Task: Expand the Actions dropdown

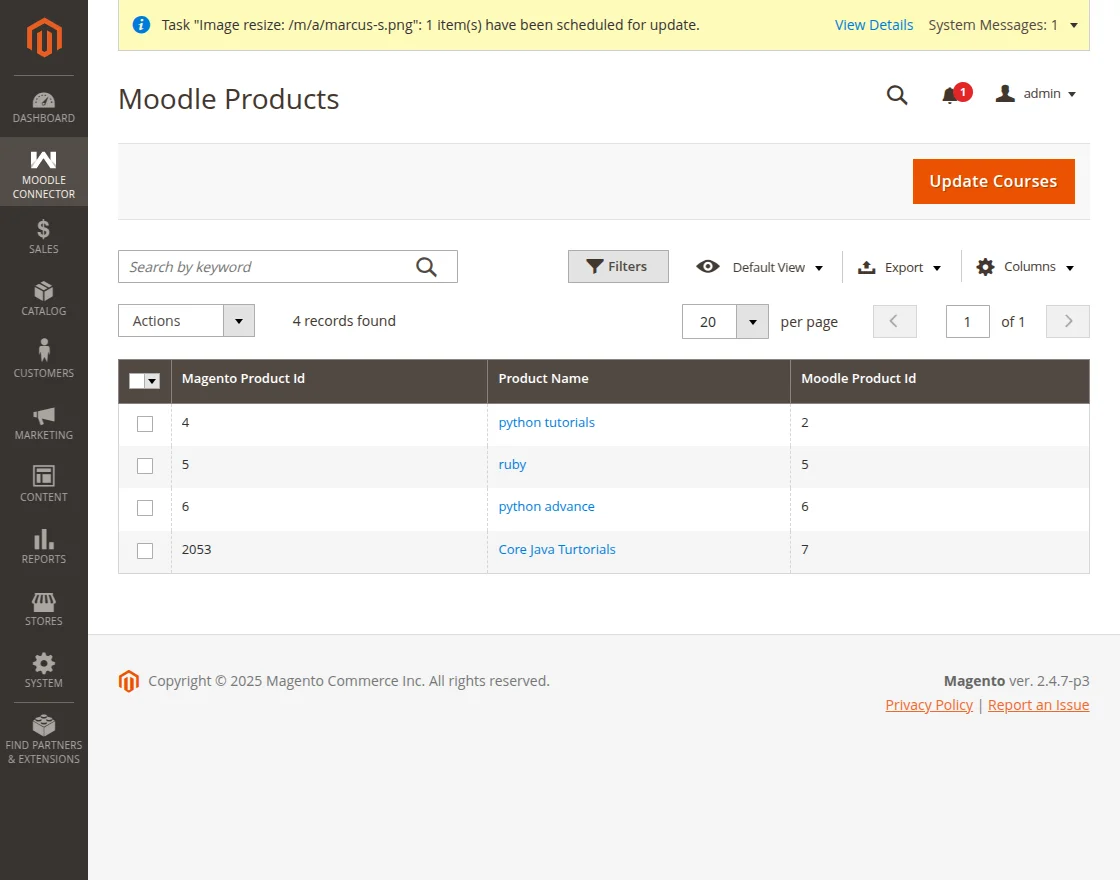Action: click(186, 321)
